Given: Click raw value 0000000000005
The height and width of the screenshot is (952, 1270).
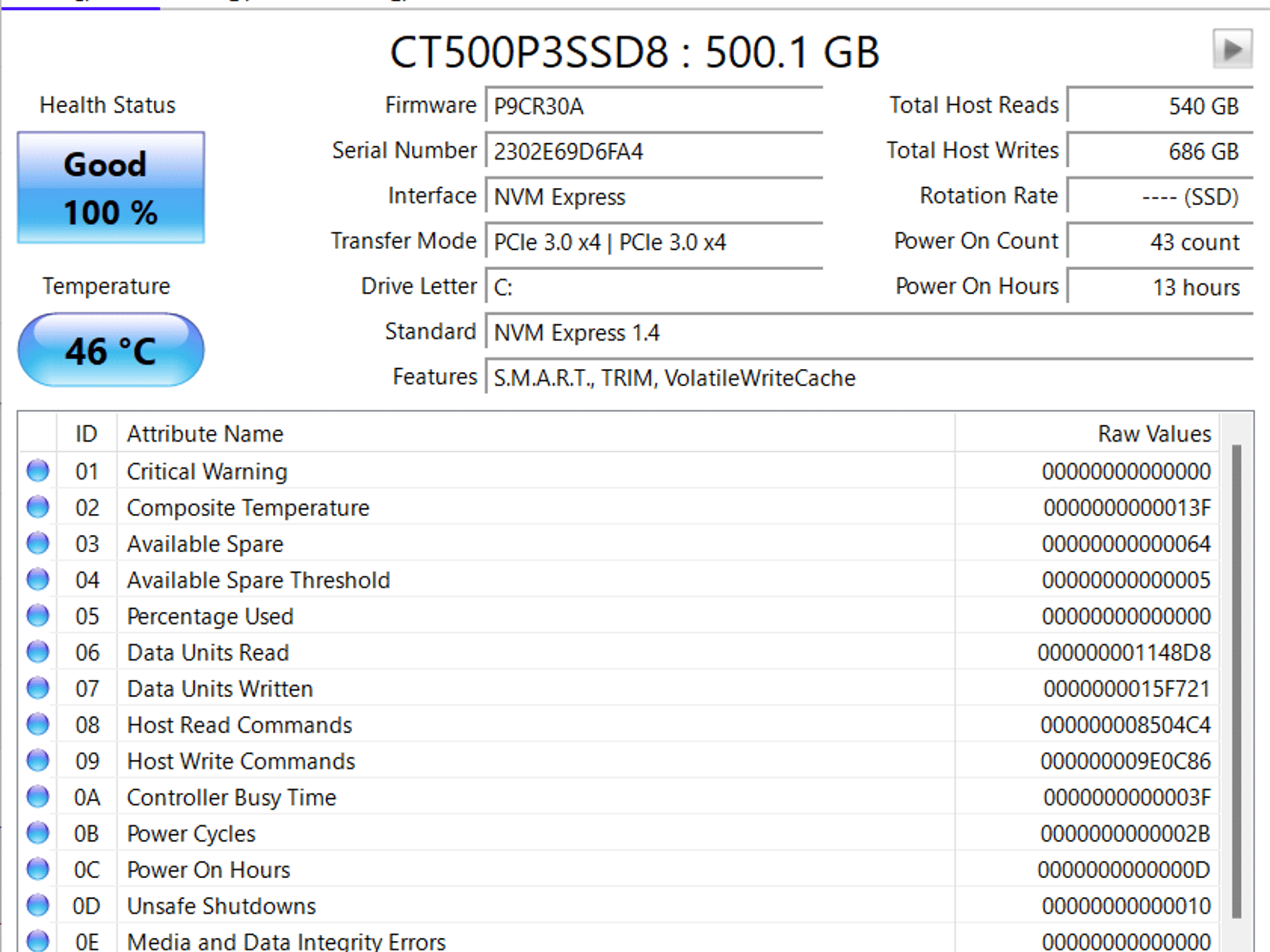Looking at the screenshot, I should [1127, 580].
